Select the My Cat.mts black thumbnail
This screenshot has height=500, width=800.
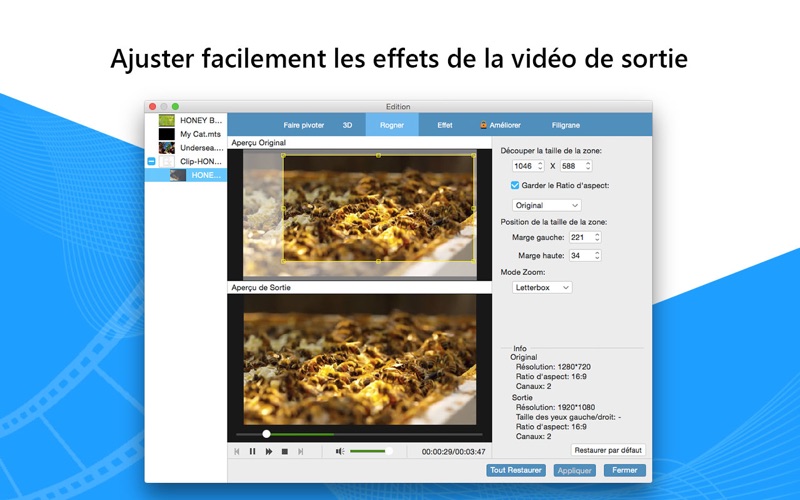(x=167, y=134)
